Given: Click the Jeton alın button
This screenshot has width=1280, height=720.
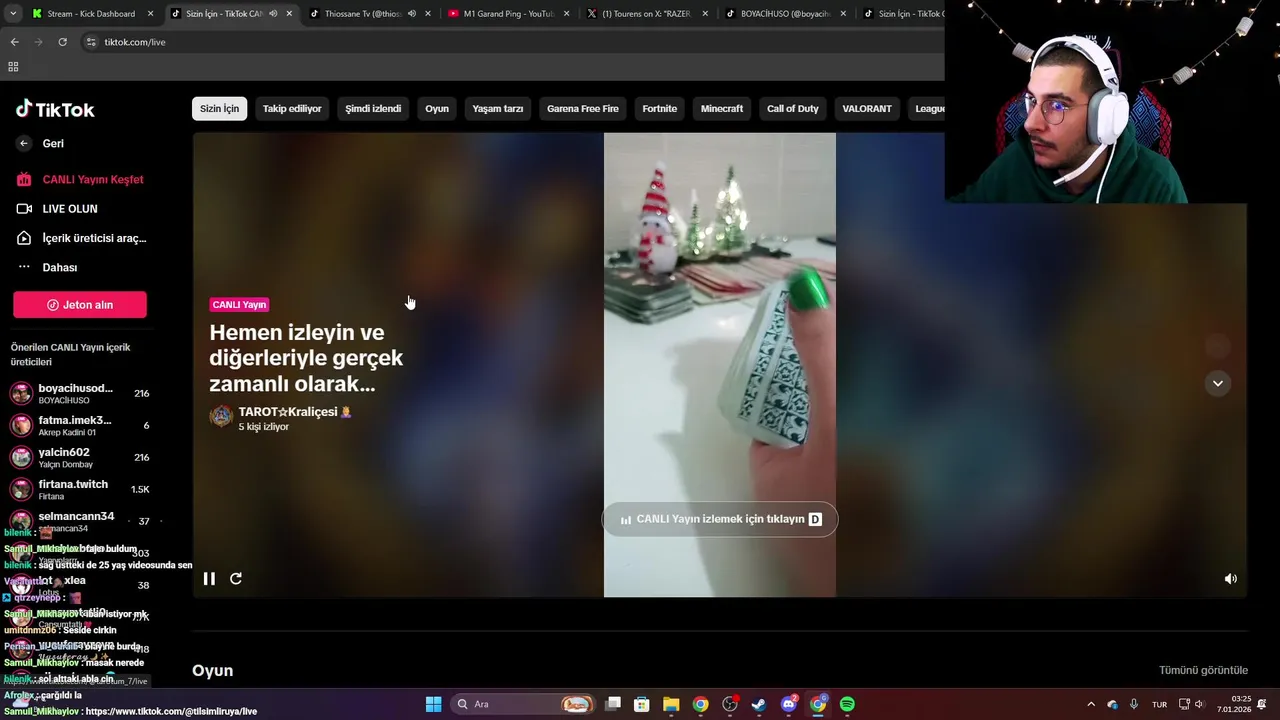Looking at the screenshot, I should tap(80, 305).
